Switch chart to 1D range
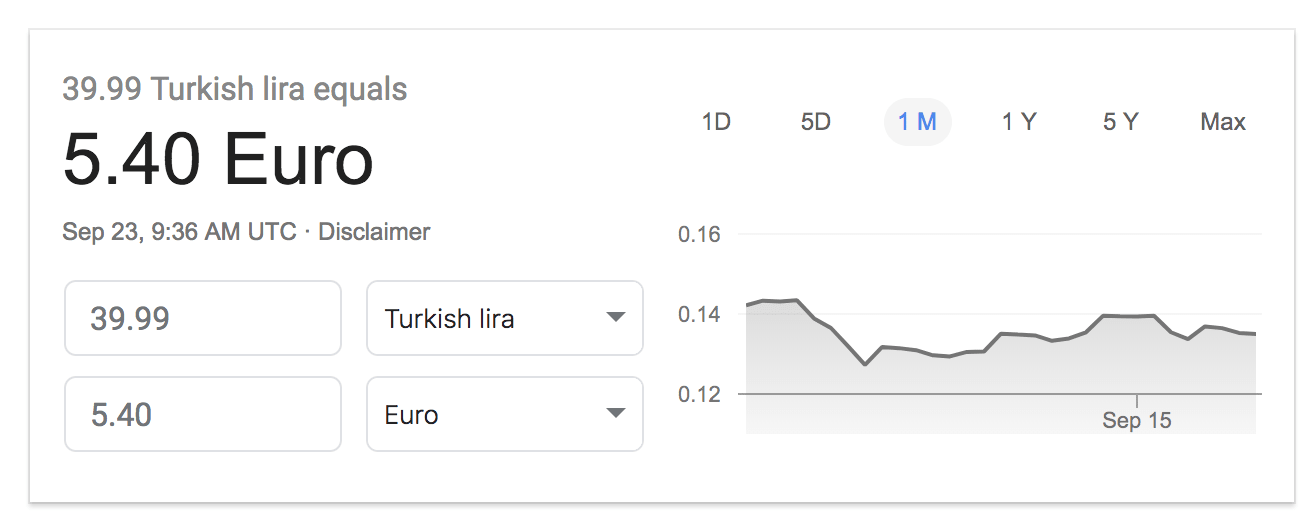This screenshot has height=522, width=1300. pyautogui.click(x=716, y=122)
